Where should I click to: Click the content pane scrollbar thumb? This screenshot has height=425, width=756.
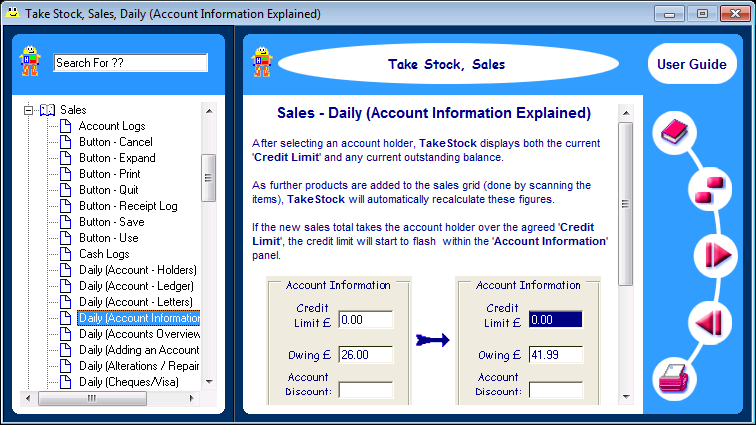(x=625, y=204)
